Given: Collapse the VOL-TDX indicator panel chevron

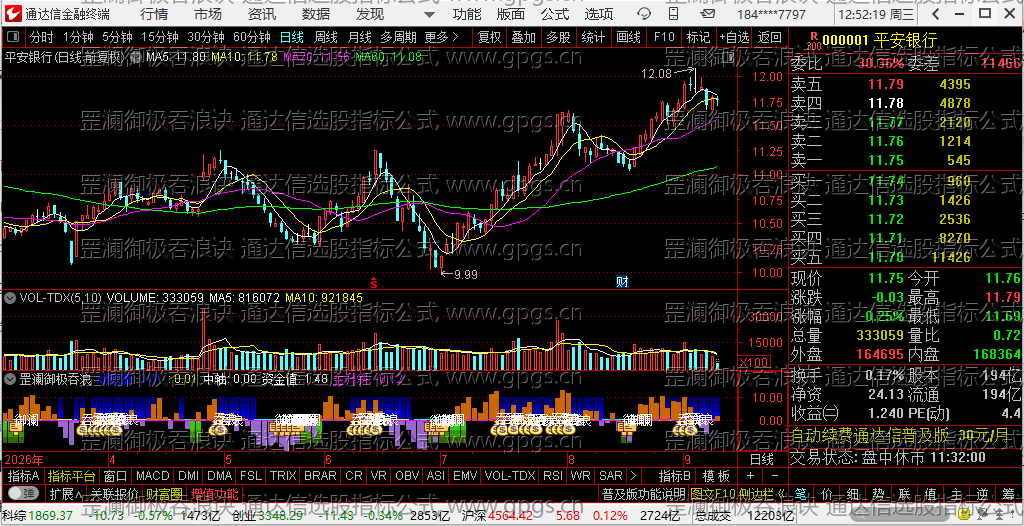Looking at the screenshot, I should [10, 297].
